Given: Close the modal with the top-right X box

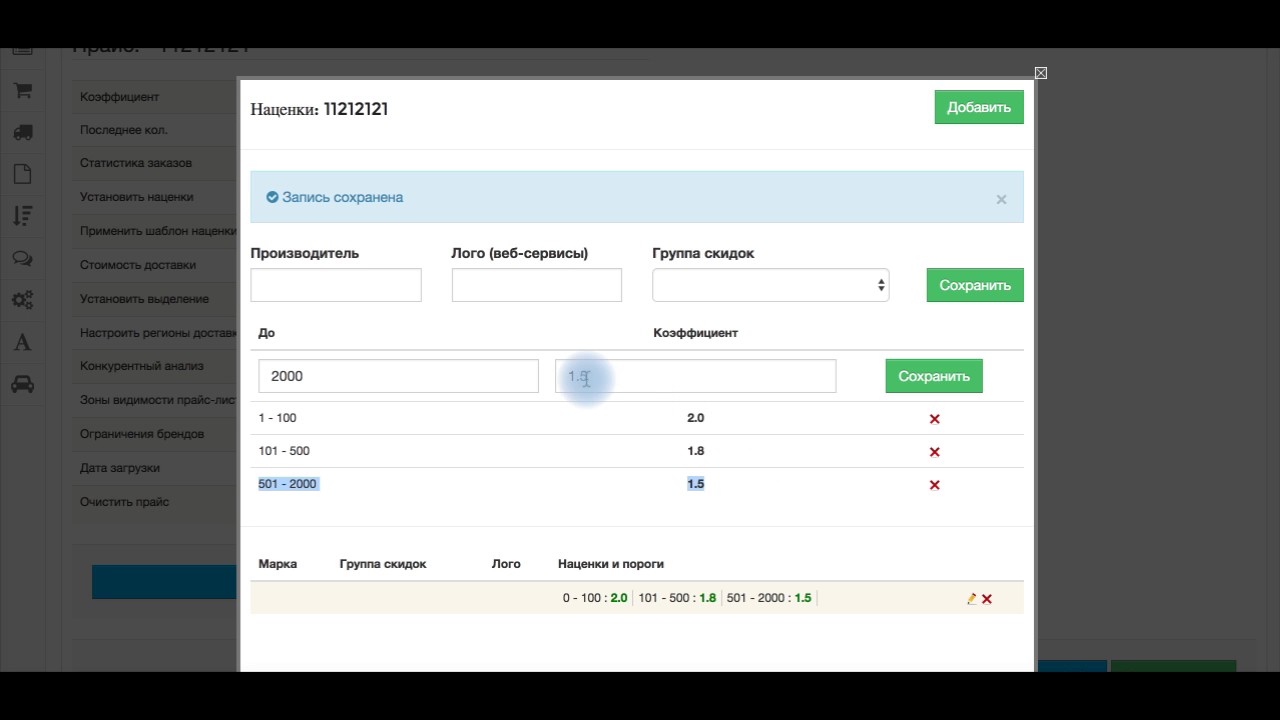Looking at the screenshot, I should pyautogui.click(x=1041, y=73).
